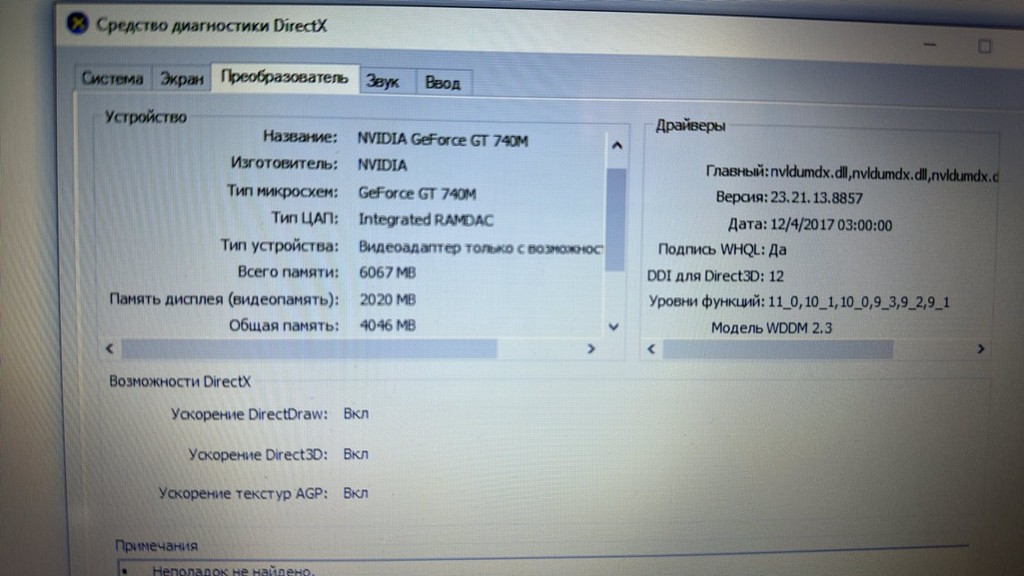The image size is (1024, 576).
Task: Click the Название: label
Action: coord(300,136)
